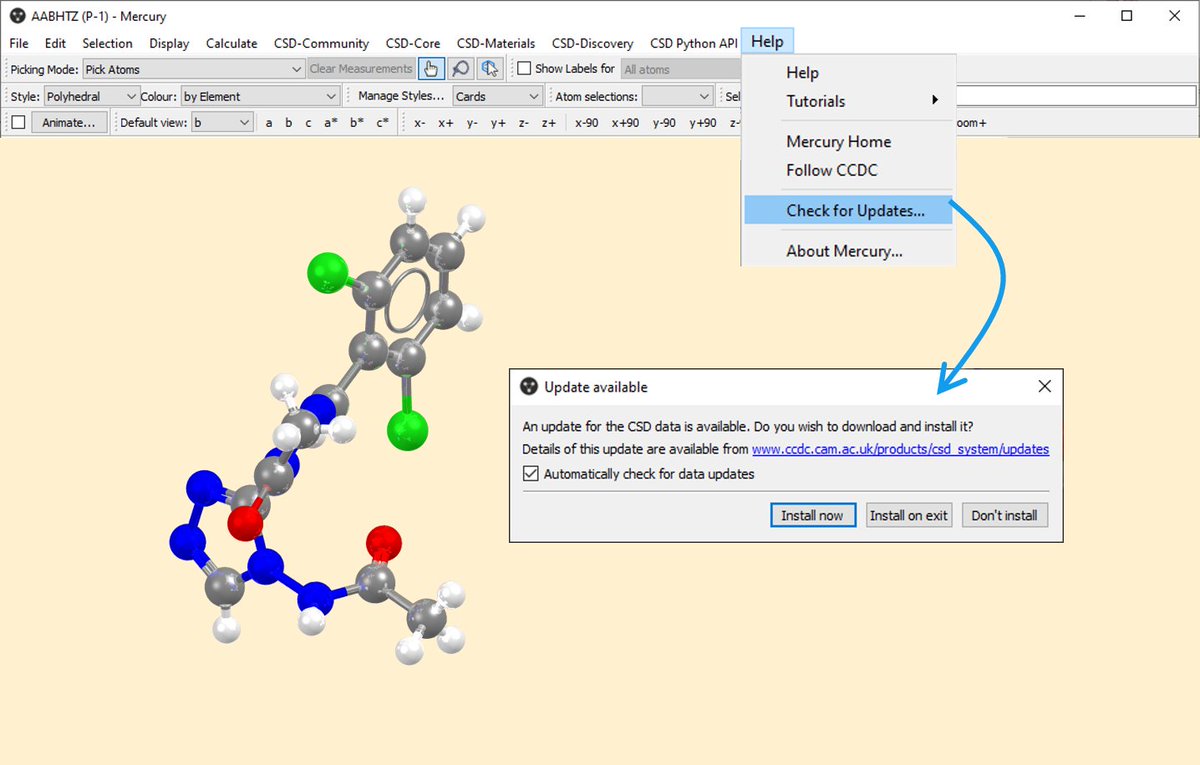Rotate view with y-90 button
Viewport: 1200px width, 765px height.
[664, 122]
